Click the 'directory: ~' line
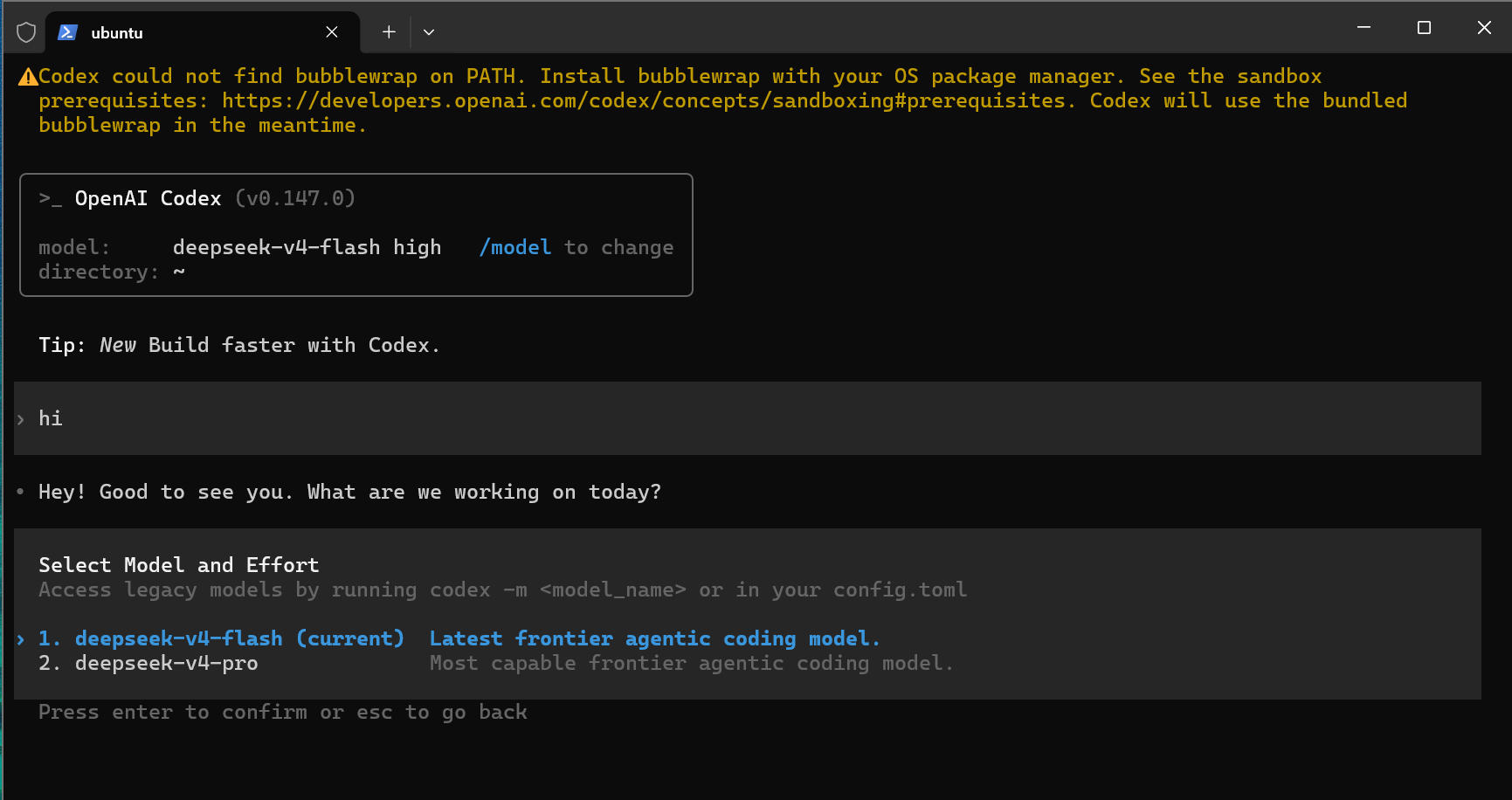This screenshot has width=1512, height=800. [112, 272]
